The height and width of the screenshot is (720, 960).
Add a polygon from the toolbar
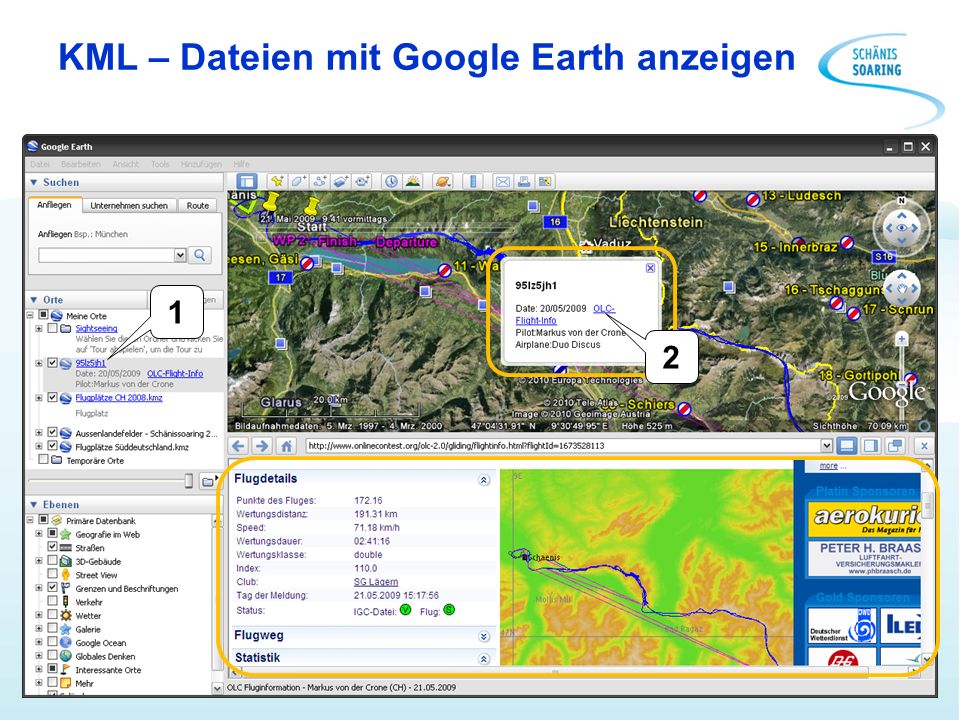(x=298, y=181)
